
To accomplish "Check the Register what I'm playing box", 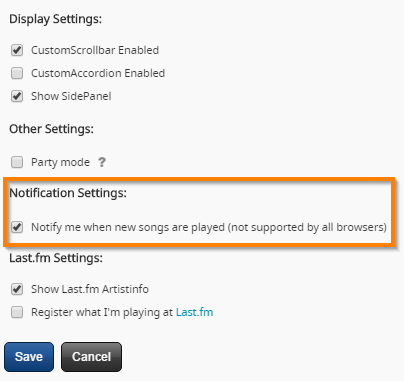I will pos(17,312).
